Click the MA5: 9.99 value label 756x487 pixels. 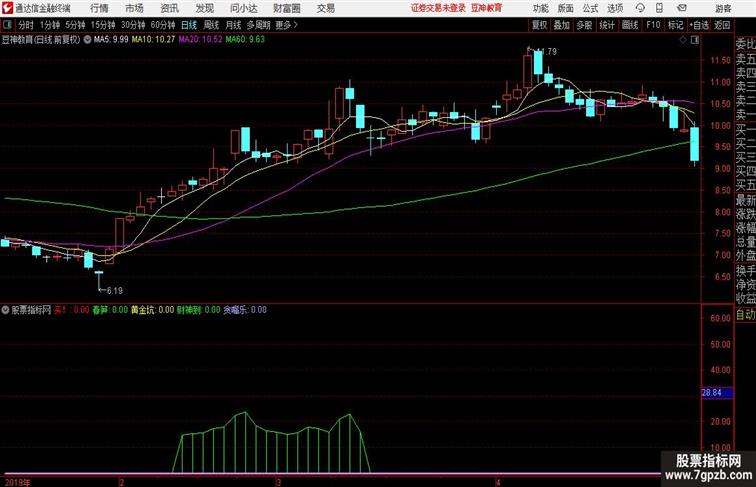pyautogui.click(x=111, y=40)
